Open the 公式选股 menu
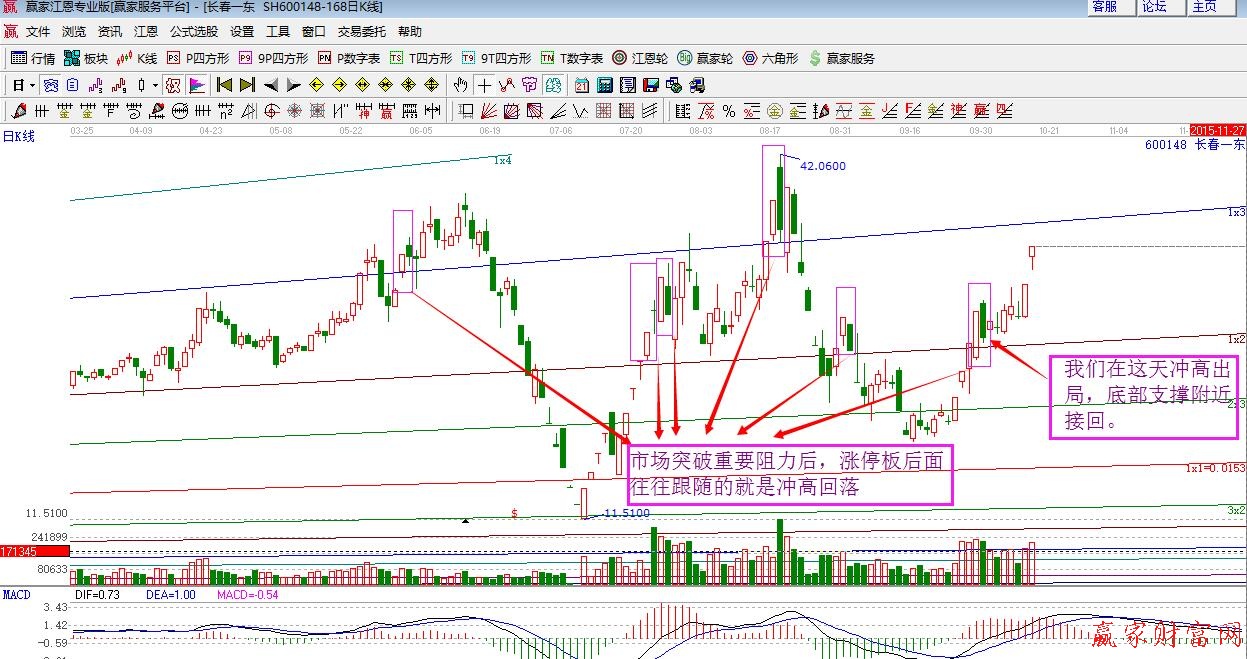Screen dimensions: 1247x659 (194, 32)
